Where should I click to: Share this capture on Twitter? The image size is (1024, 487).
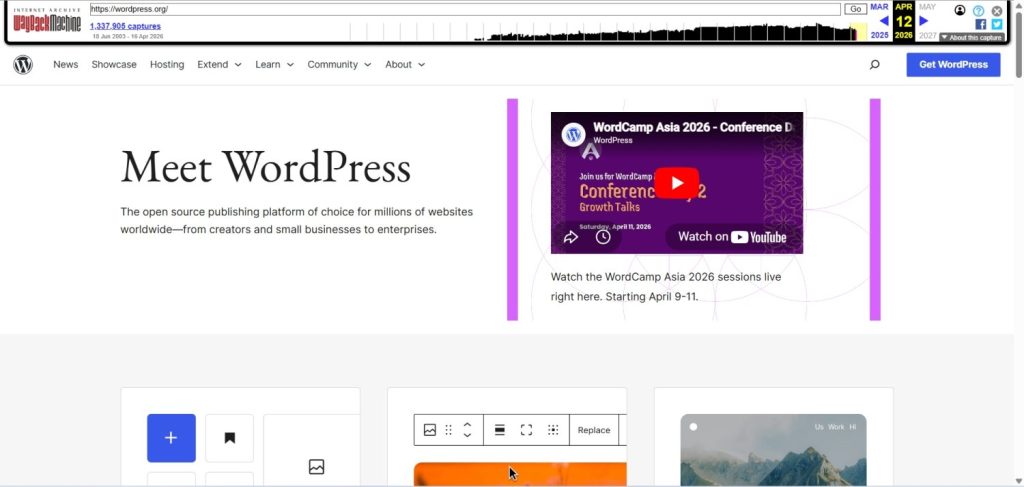[x=997, y=24]
